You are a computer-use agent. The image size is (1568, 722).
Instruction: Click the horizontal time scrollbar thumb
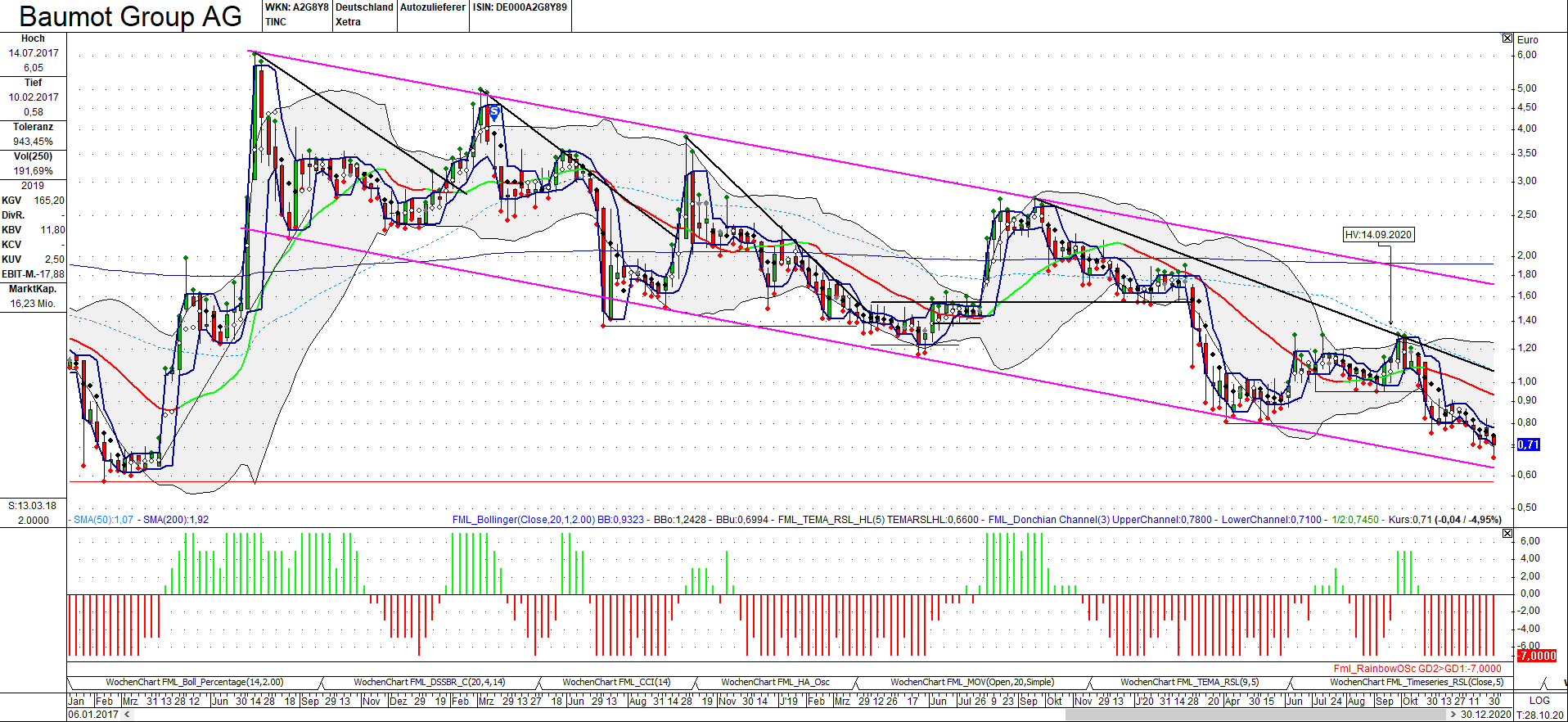point(1256,715)
